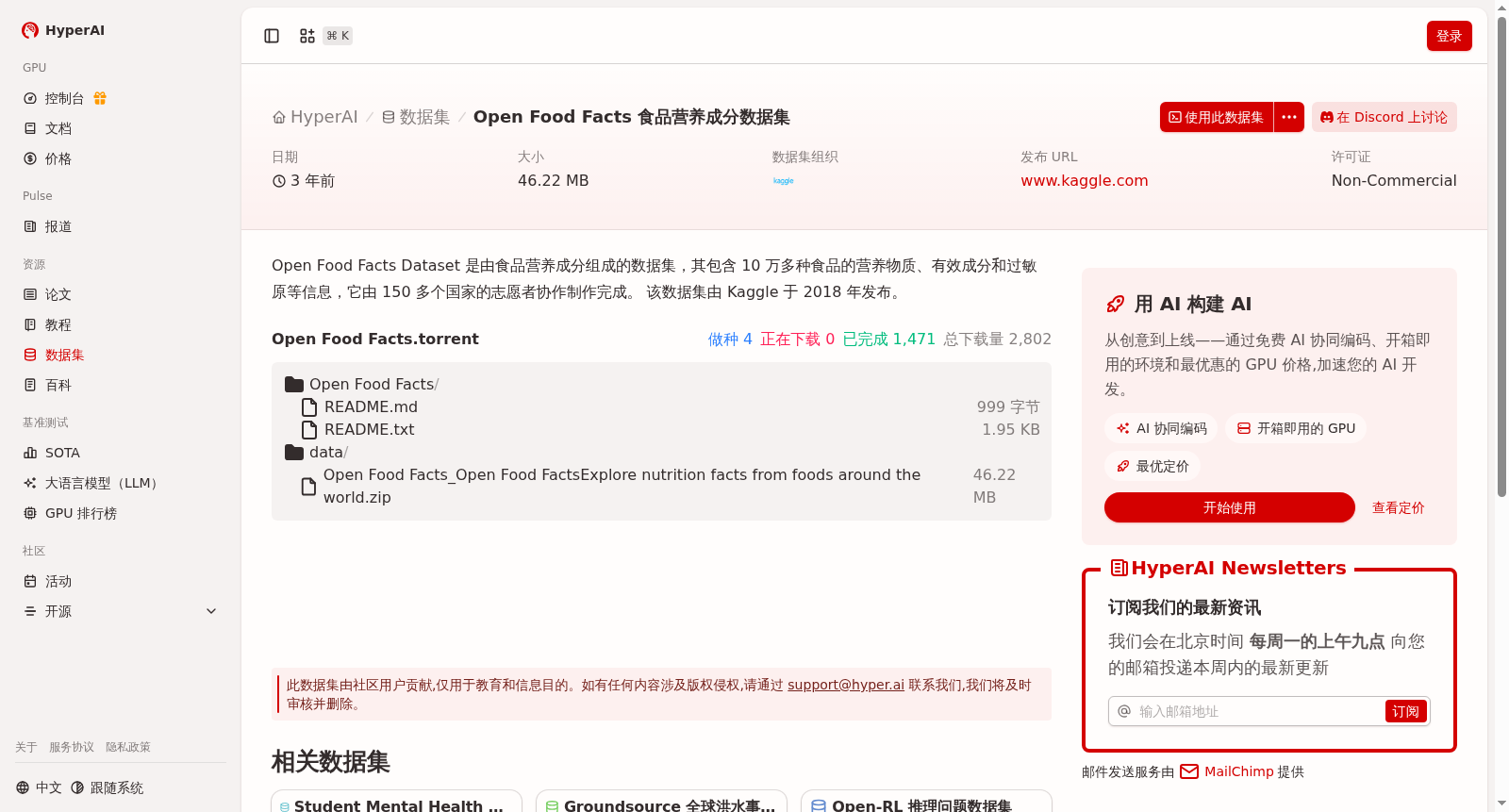Screen dimensions: 1509x812
Task: Click the 开源 list icon
Action: (30, 611)
